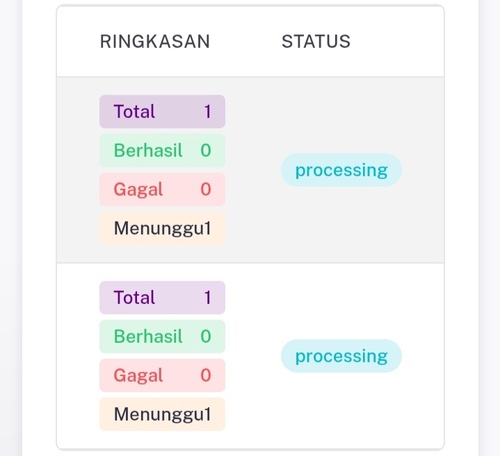Click the Gagal count 0 in white row
500x456 pixels.
(x=206, y=375)
